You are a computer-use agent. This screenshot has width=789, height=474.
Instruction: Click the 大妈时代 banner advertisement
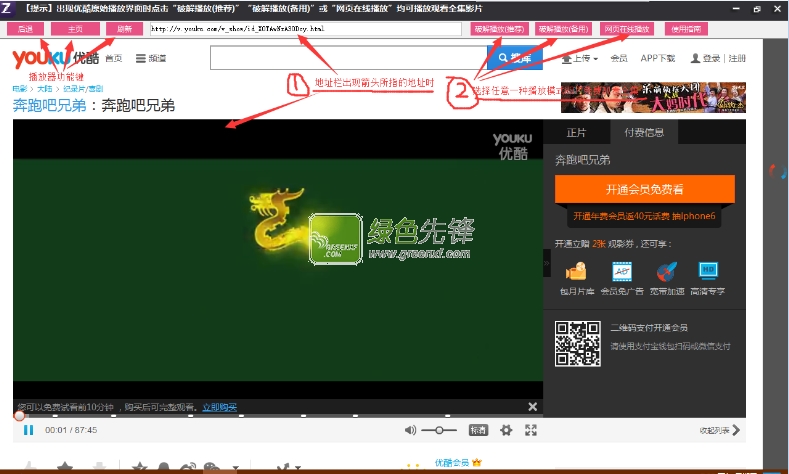pos(653,98)
